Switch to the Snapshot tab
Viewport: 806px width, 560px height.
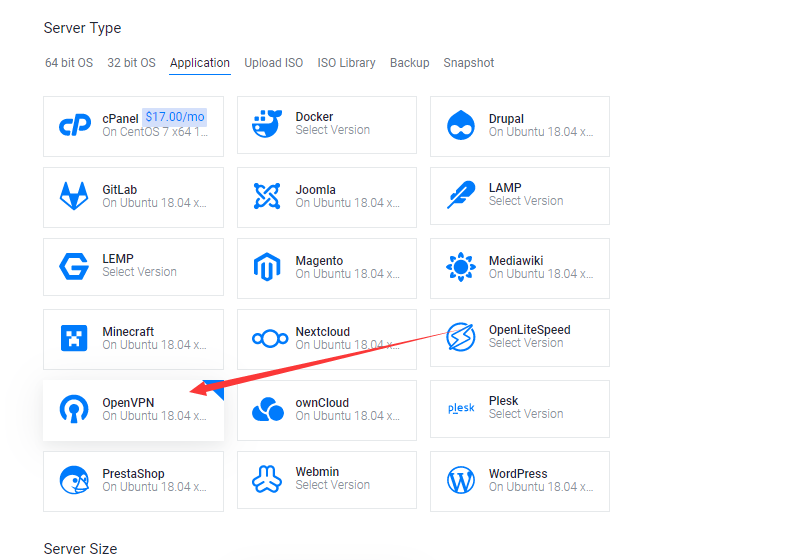pyautogui.click(x=469, y=63)
